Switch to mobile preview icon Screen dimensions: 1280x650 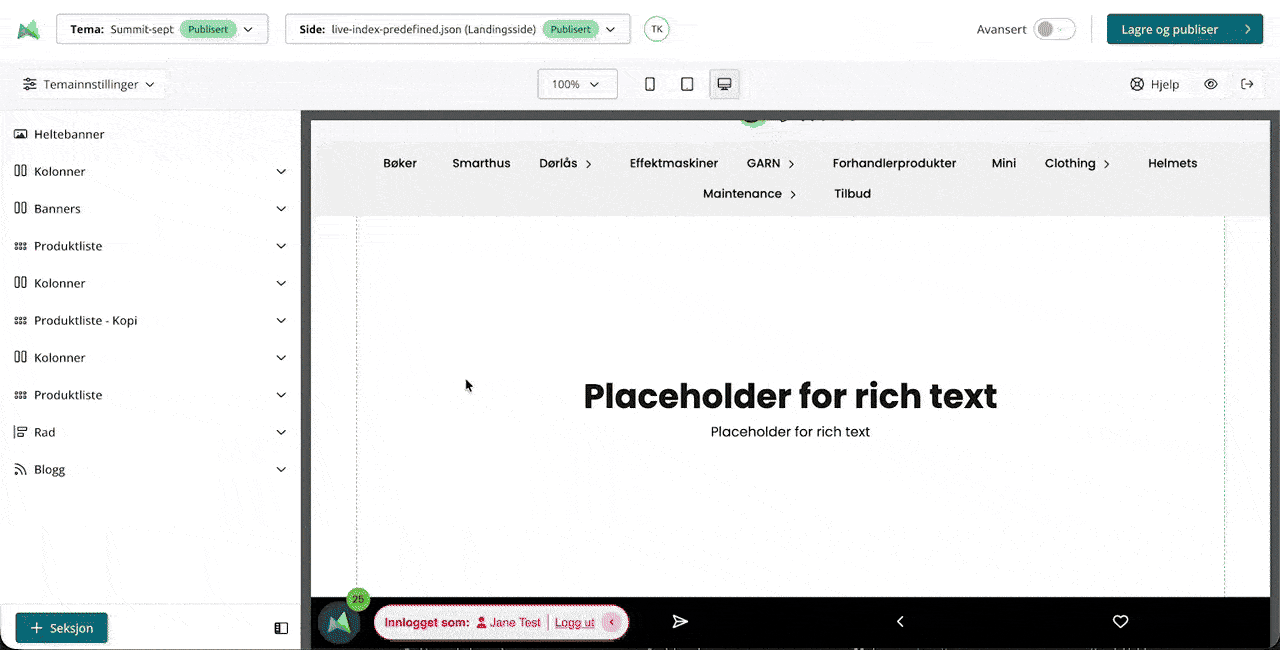click(x=650, y=84)
